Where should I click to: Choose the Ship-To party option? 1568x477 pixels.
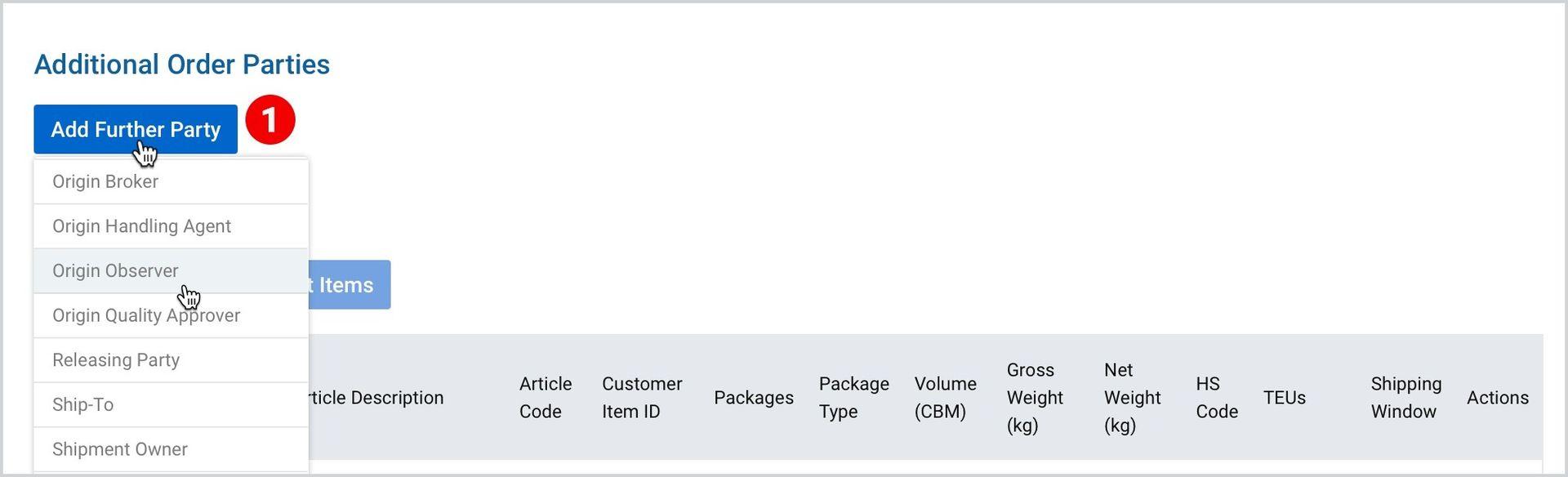point(171,405)
